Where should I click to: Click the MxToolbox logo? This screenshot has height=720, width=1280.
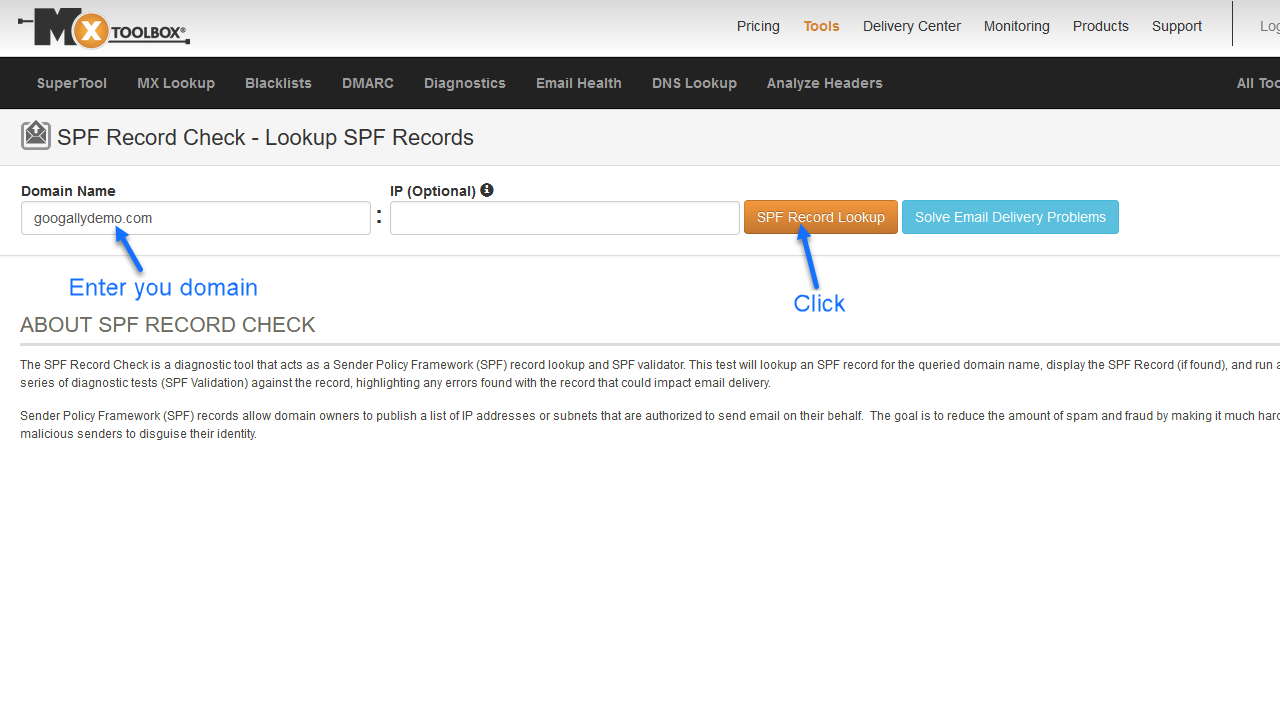click(x=104, y=28)
